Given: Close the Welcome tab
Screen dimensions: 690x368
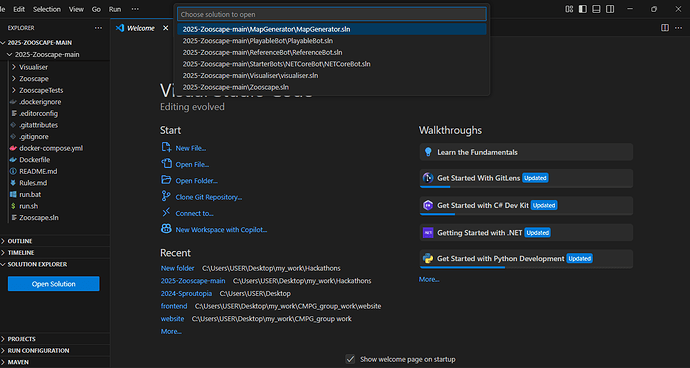Looking at the screenshot, I should pos(165,28).
